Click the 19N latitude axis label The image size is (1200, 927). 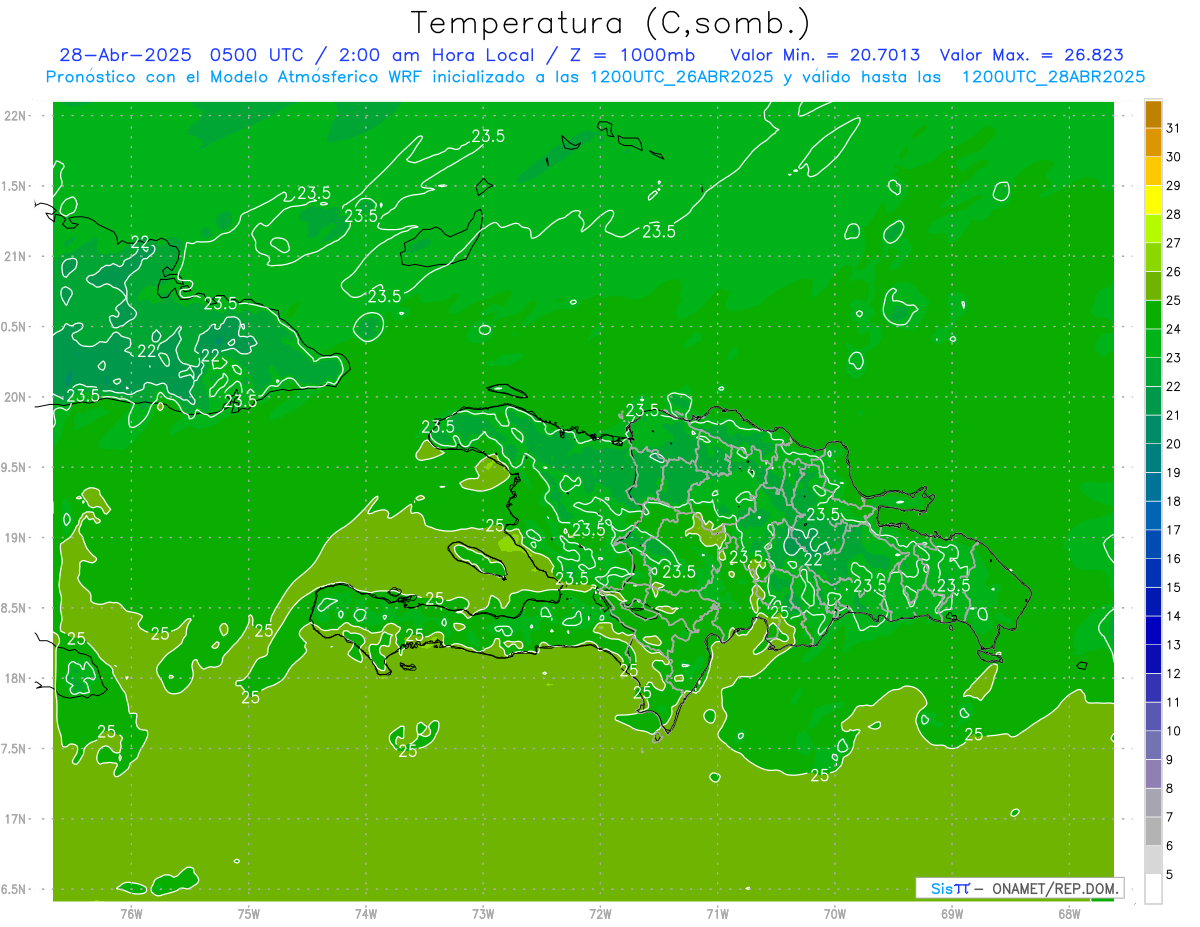point(14,538)
